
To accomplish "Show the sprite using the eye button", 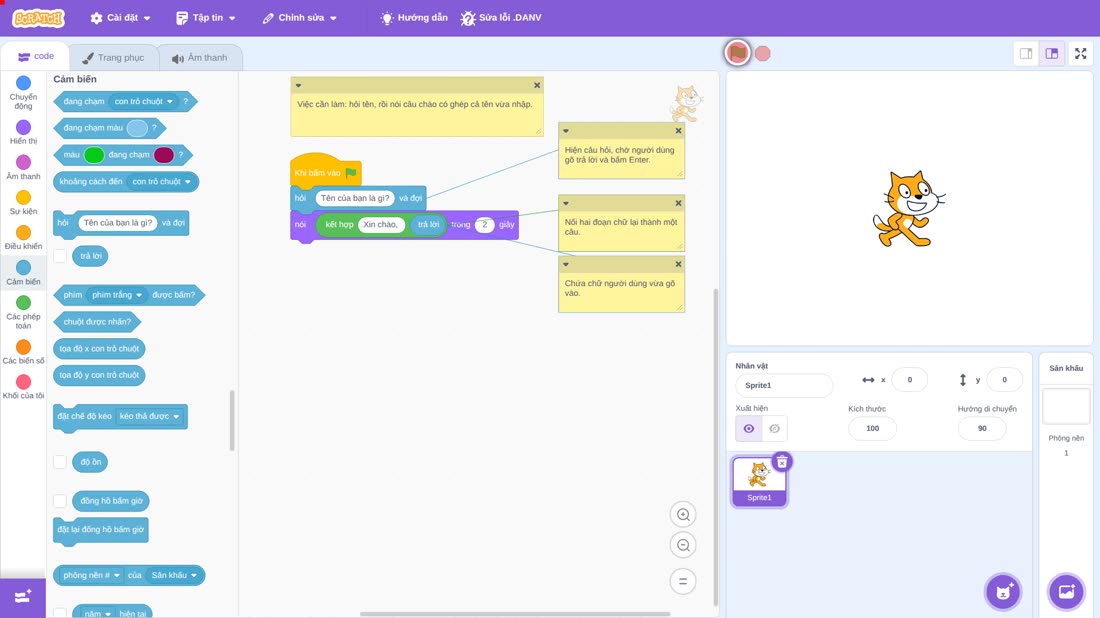I will (x=749, y=429).
